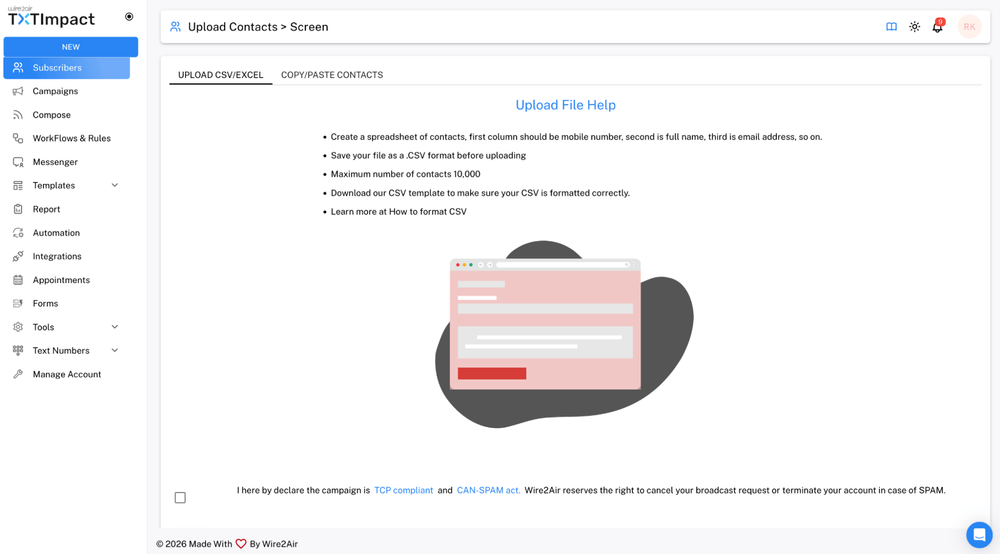Check the compliance declaration checkbox
1000x554 pixels.
click(x=180, y=497)
